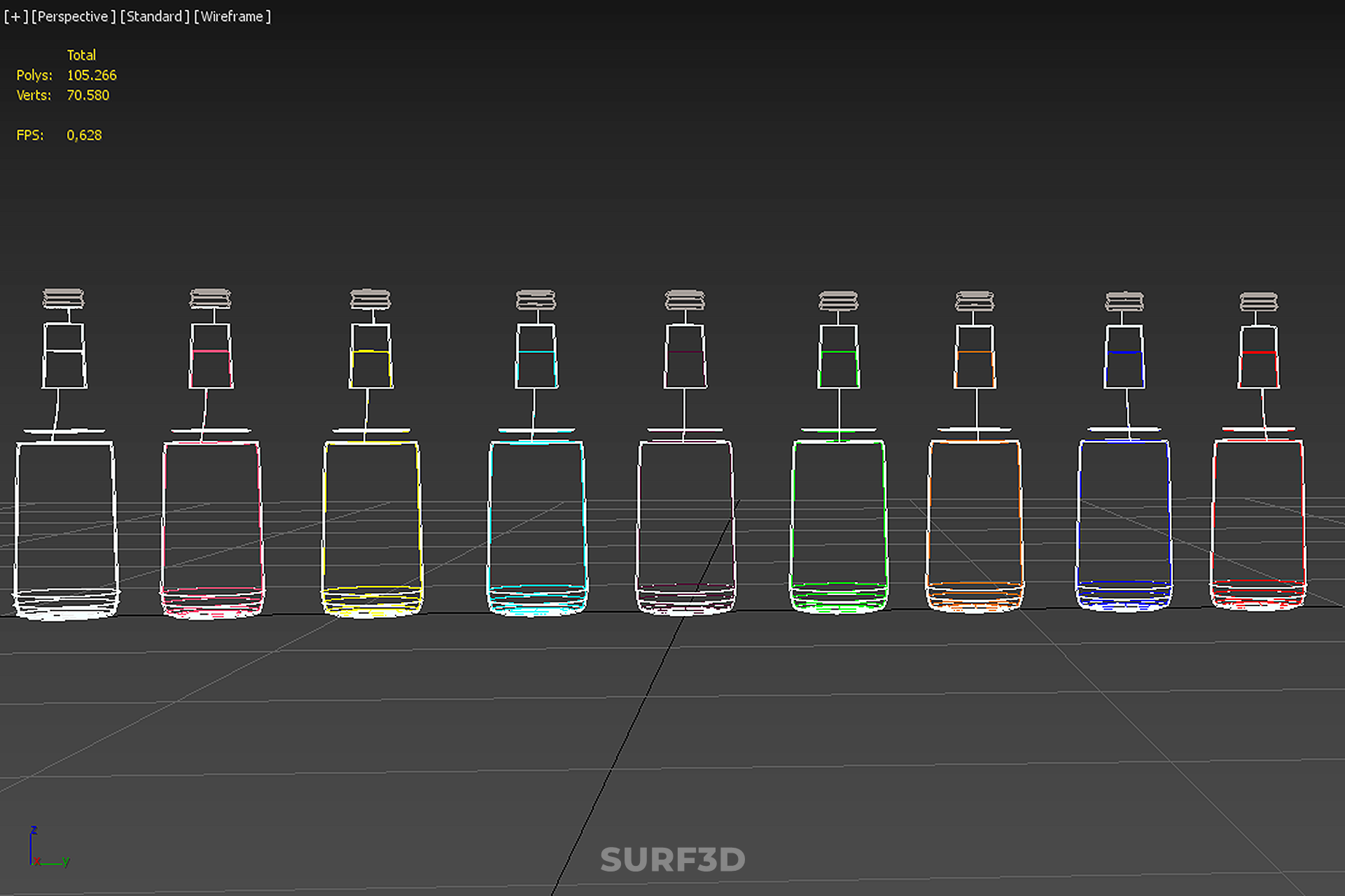Select the green wireframe bottle body
The width and height of the screenshot is (1345, 896).
click(839, 525)
